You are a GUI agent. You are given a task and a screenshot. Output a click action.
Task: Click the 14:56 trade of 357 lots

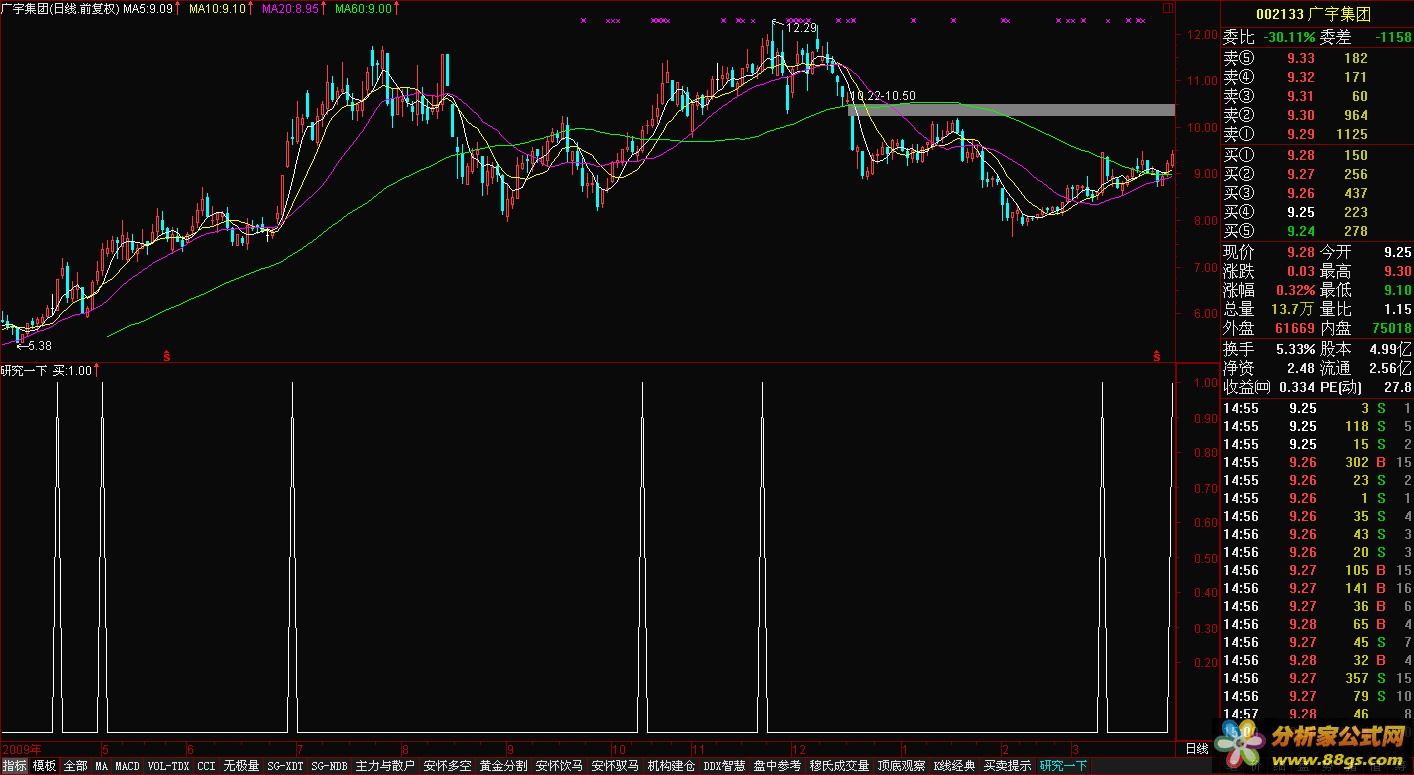pos(1317,678)
